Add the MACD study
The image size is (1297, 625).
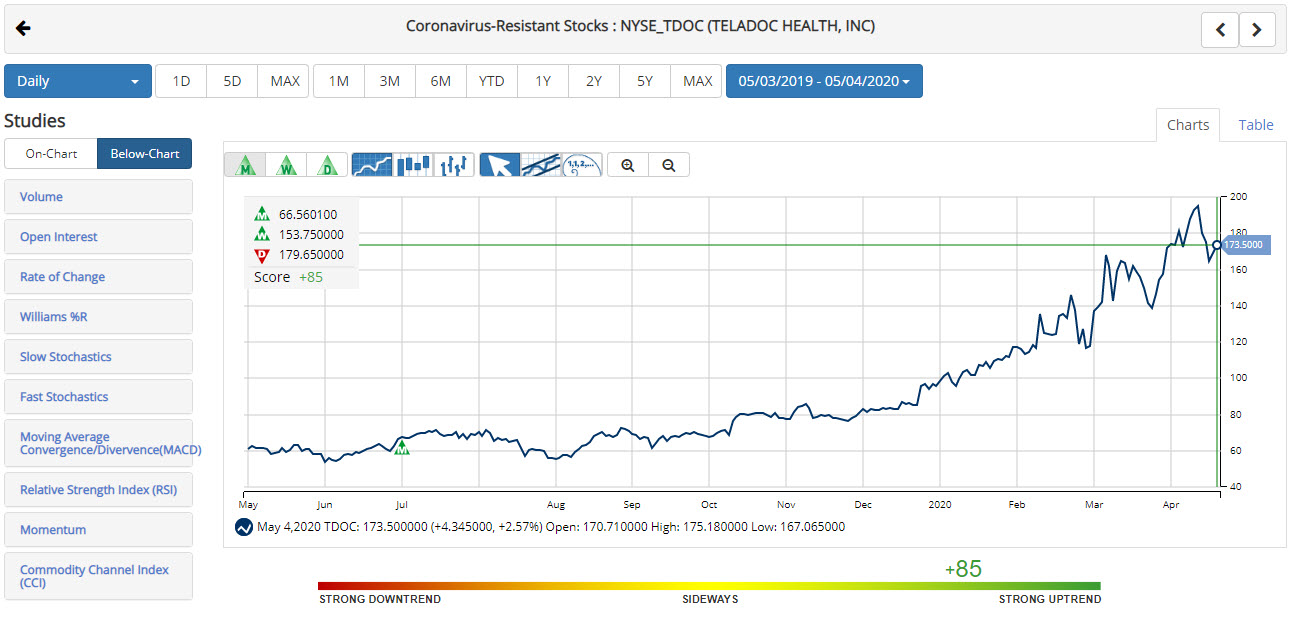pyautogui.click(x=98, y=443)
